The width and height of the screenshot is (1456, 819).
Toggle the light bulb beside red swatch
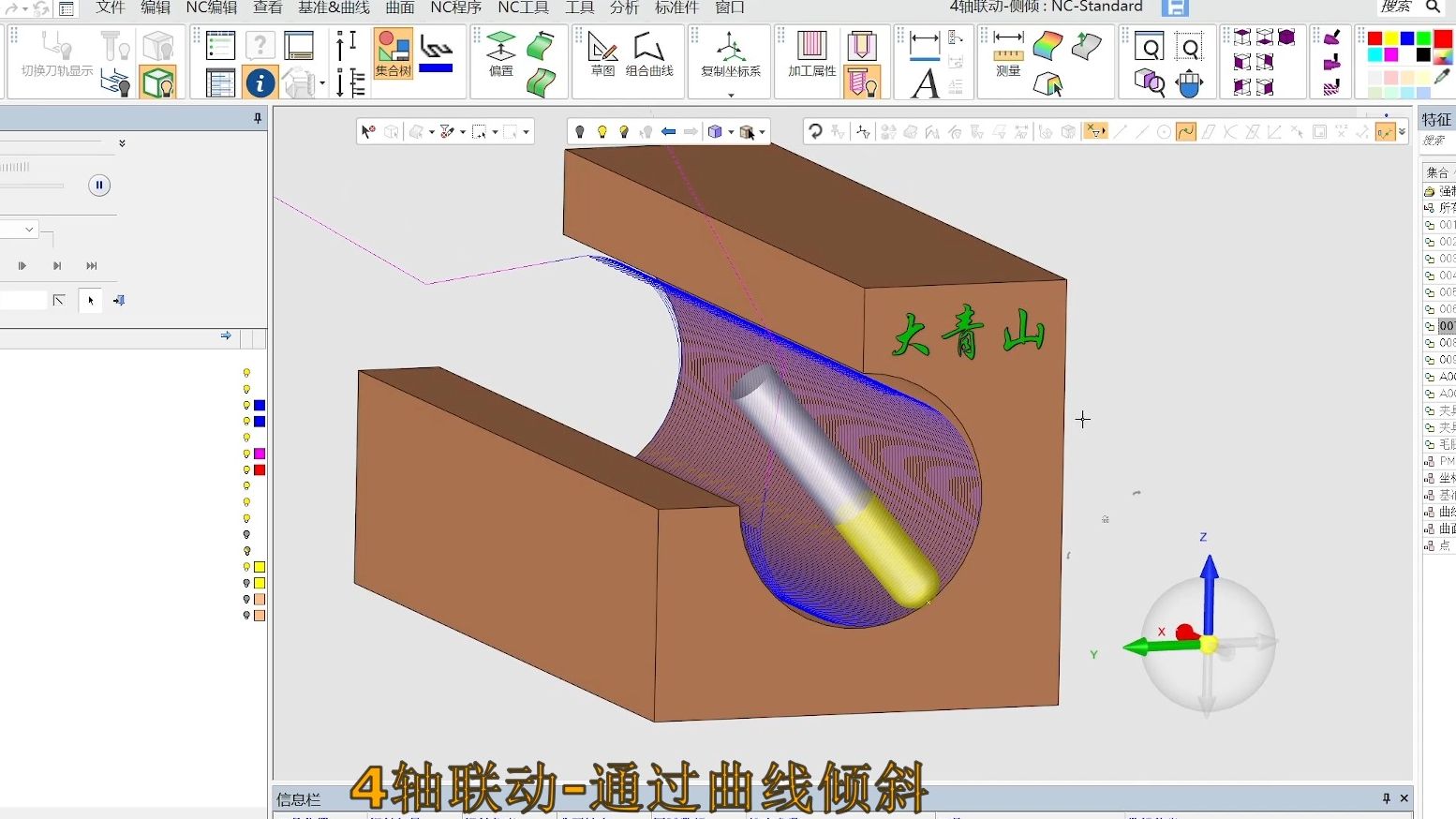(246, 469)
